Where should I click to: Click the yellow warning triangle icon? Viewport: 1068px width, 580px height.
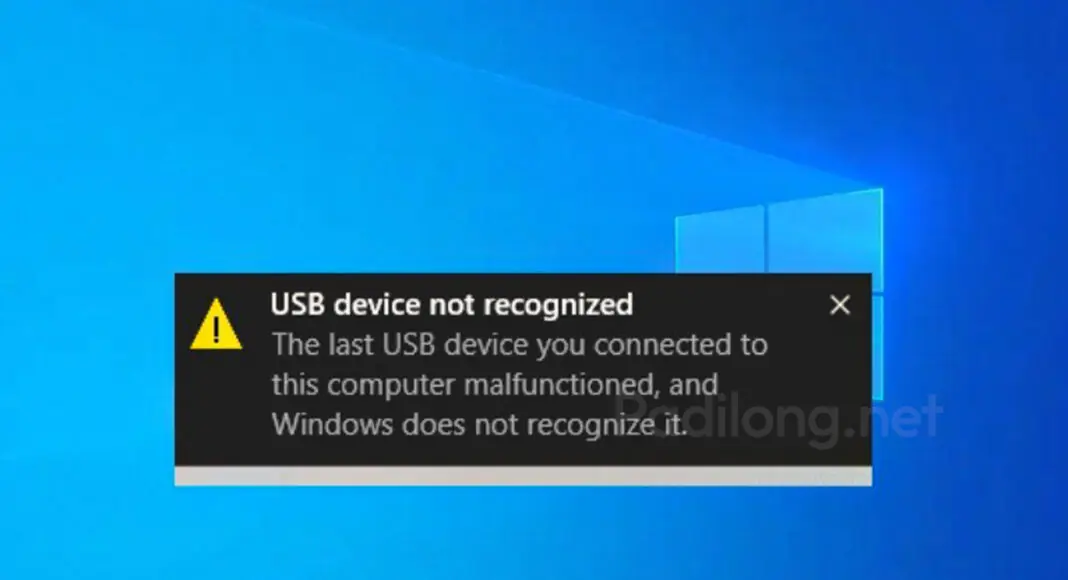coord(216,325)
